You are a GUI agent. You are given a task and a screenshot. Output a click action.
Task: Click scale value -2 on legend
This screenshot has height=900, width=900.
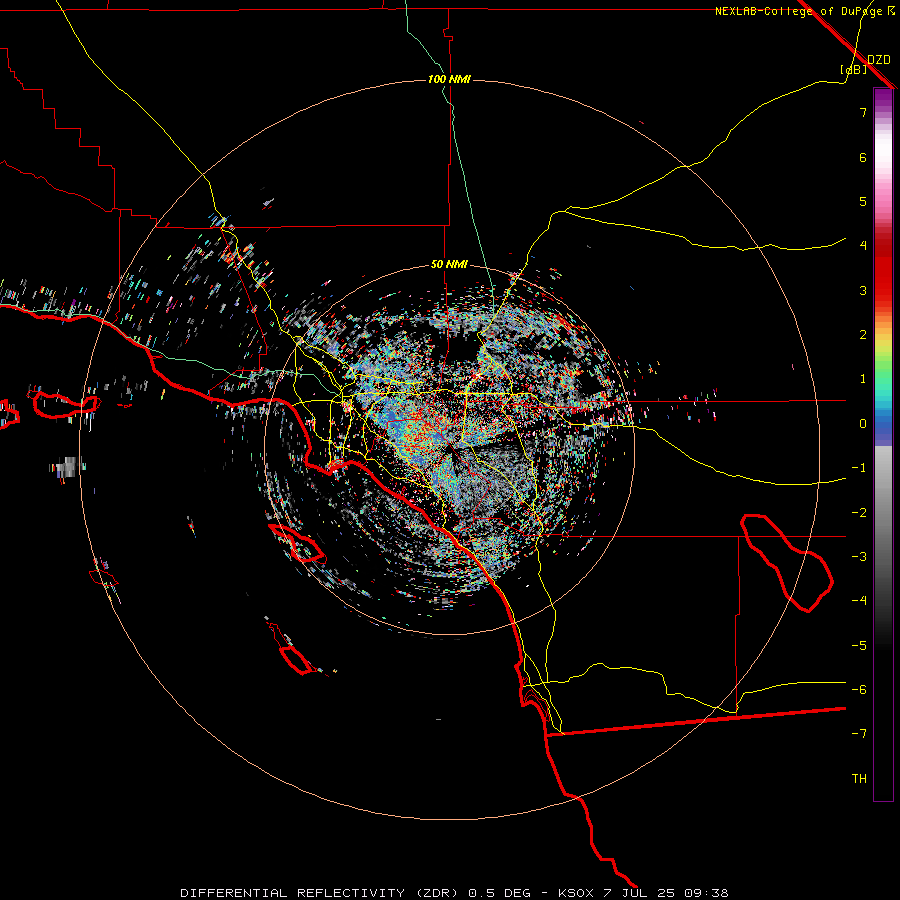tap(859, 513)
